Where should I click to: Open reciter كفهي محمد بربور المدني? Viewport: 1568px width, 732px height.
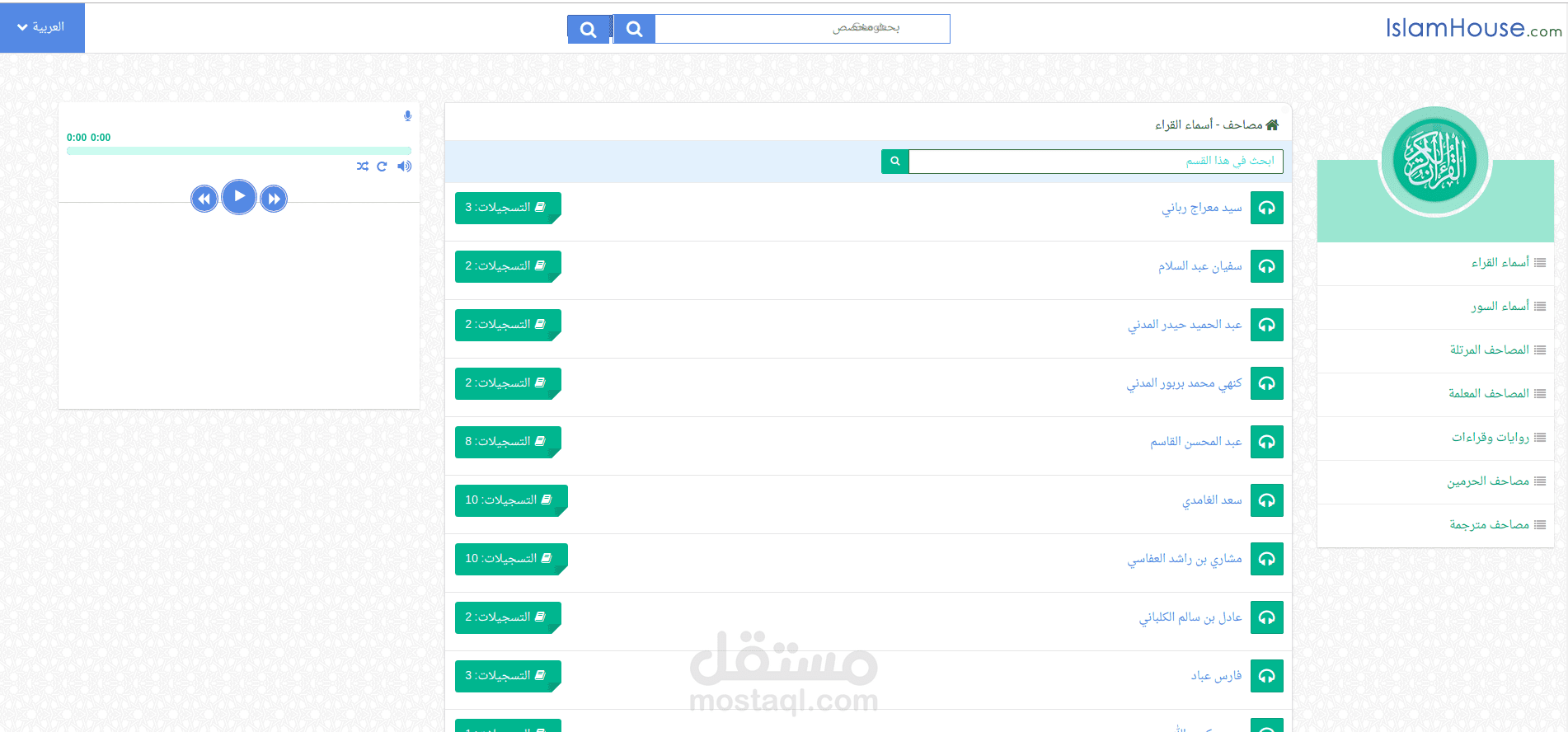point(1185,383)
